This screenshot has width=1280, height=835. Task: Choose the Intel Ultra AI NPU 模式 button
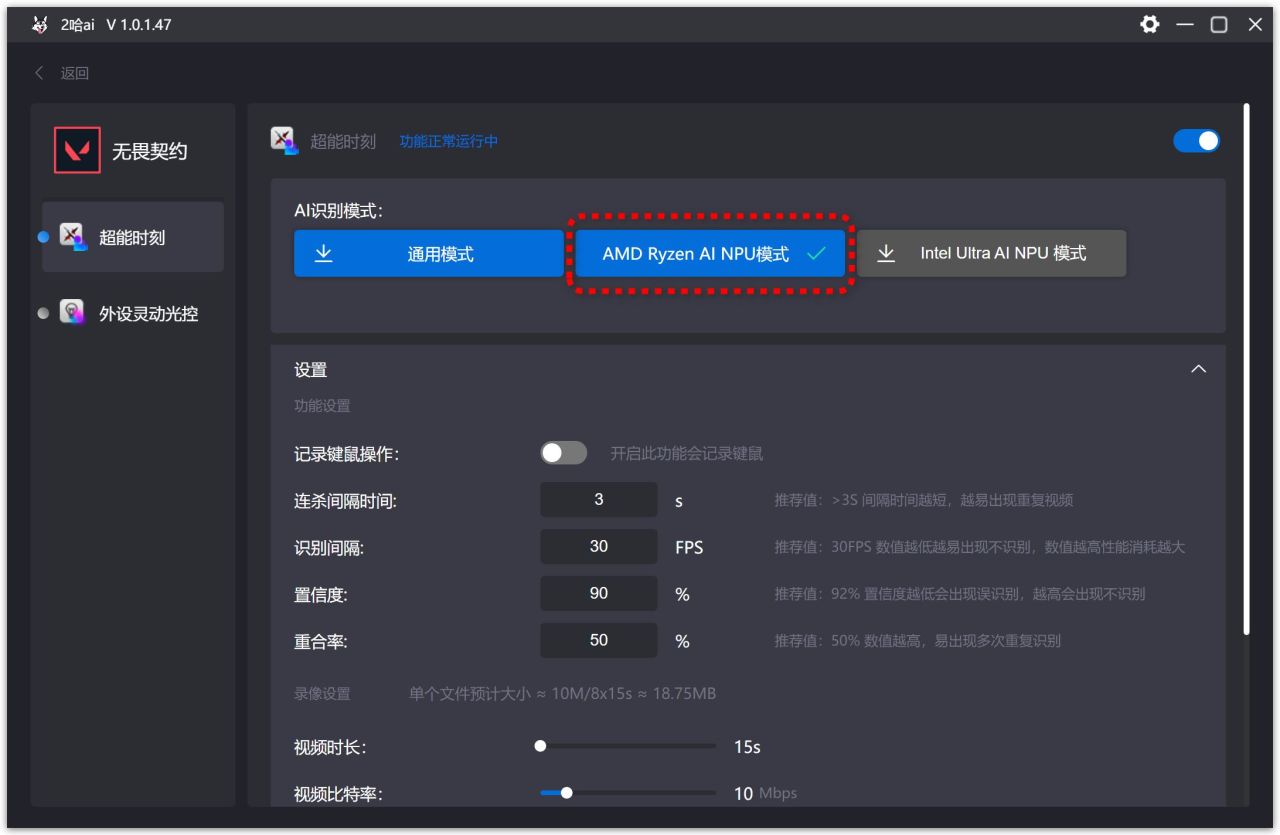991,253
